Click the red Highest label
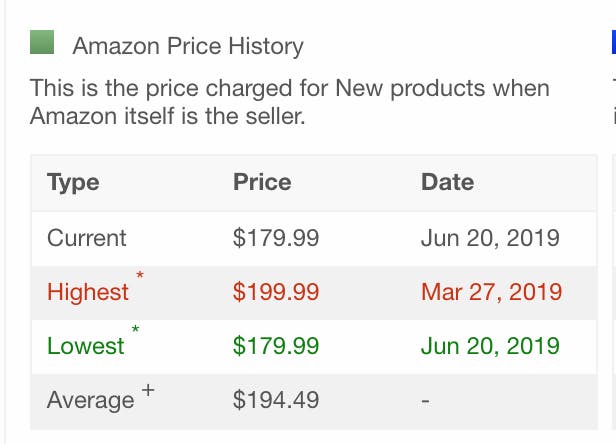 [88, 292]
